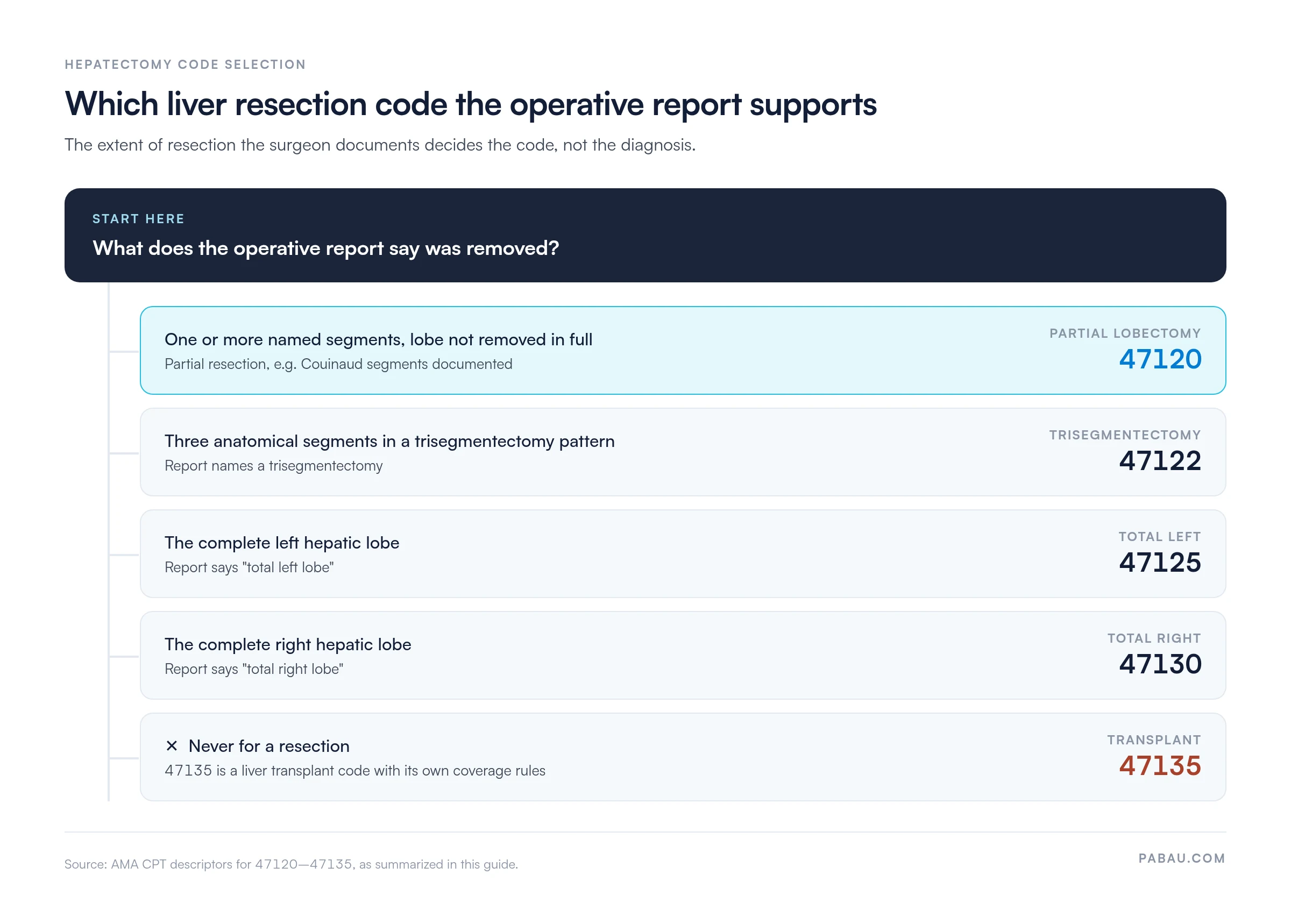Viewport: 1291px width, 924px height.
Task: Click the "Never for a resection" text
Action: pyautogui.click(x=269, y=746)
